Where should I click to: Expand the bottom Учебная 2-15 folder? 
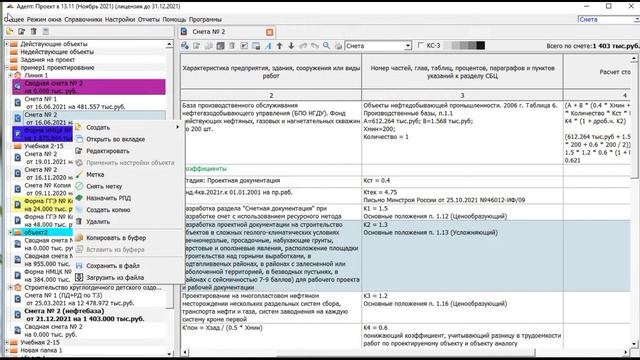pyautogui.click(x=7, y=342)
